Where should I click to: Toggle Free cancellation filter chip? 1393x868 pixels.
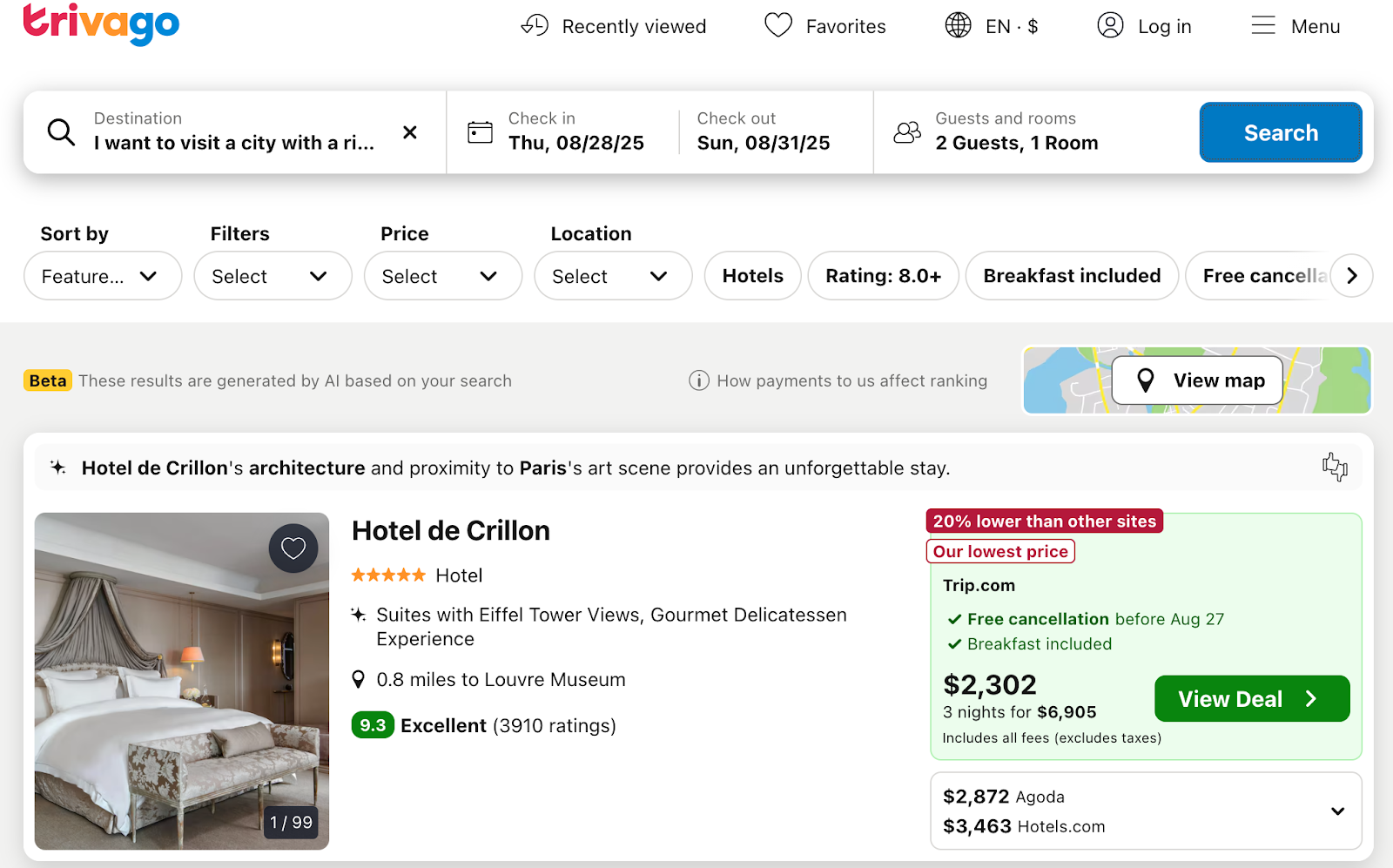coord(1259,276)
